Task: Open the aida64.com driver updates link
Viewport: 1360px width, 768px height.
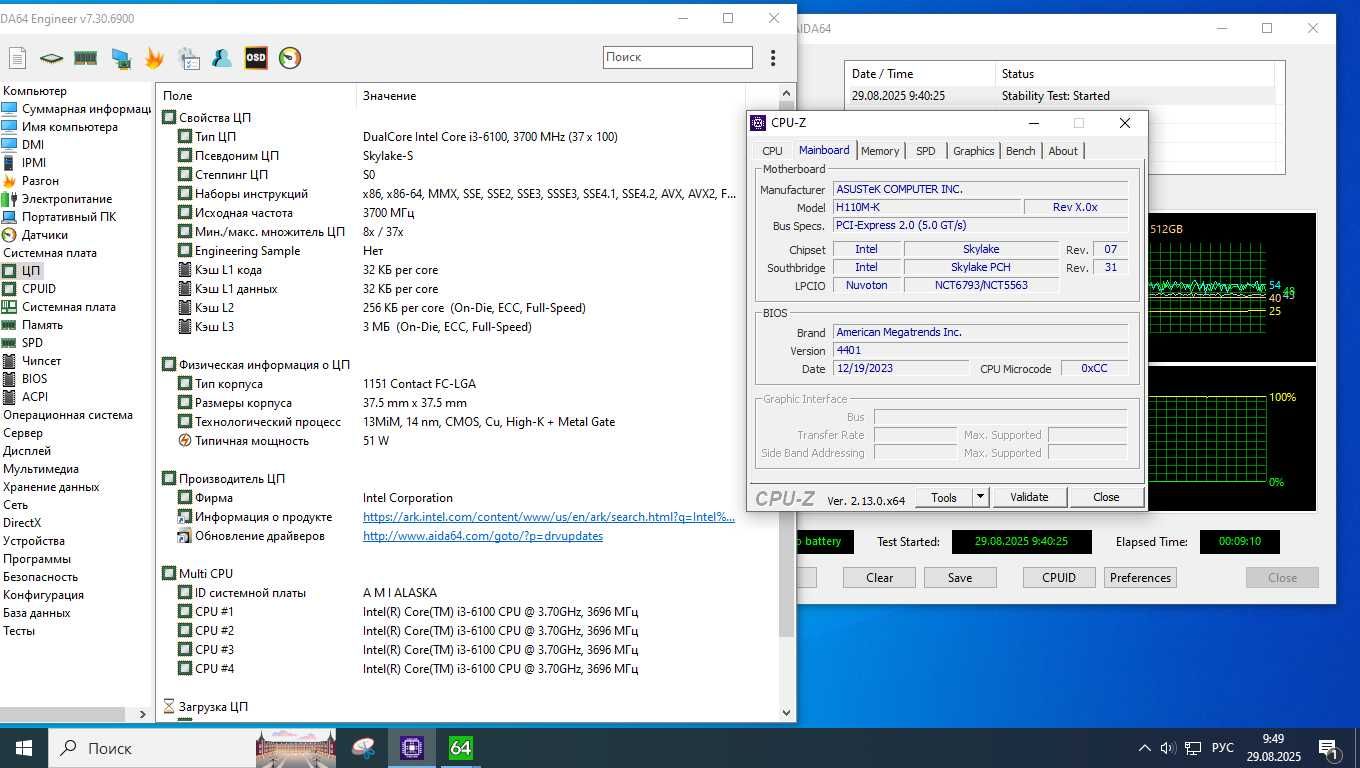Action: pyautogui.click(x=483, y=536)
